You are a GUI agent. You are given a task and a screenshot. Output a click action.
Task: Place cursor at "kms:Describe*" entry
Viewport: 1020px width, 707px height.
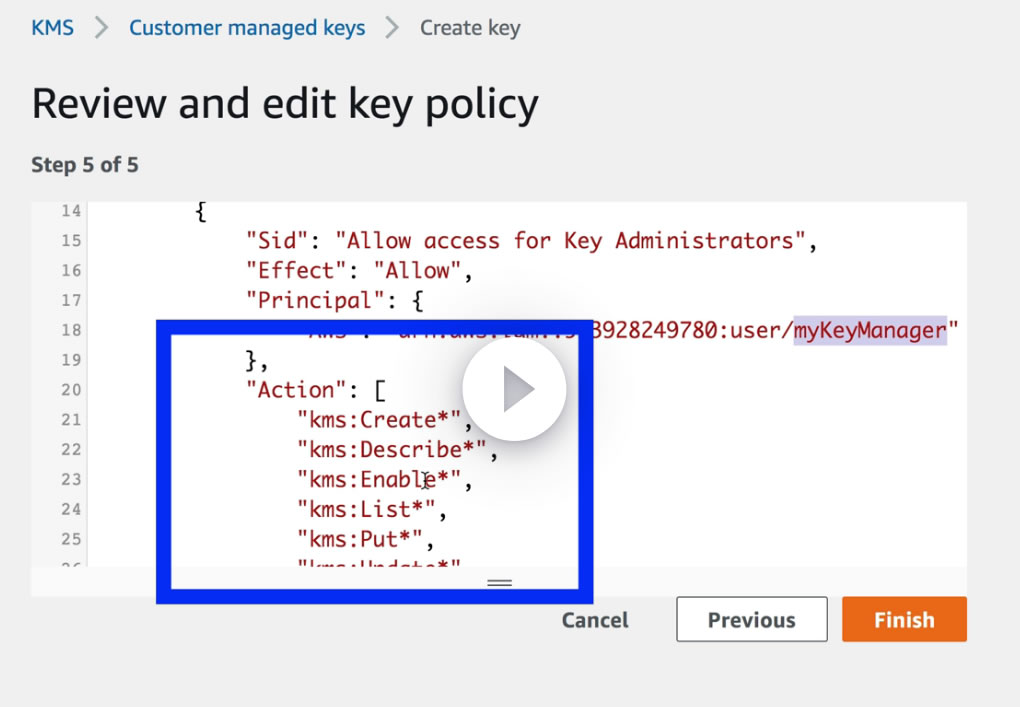coord(397,449)
